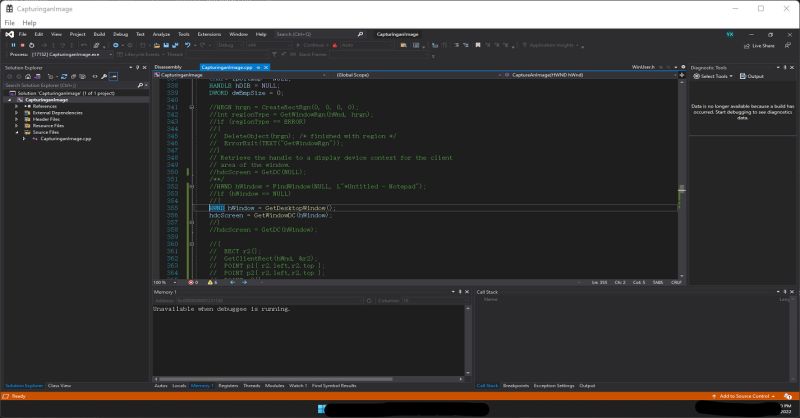The image size is (800, 418).
Task: Save the current file
Action: [166, 45]
